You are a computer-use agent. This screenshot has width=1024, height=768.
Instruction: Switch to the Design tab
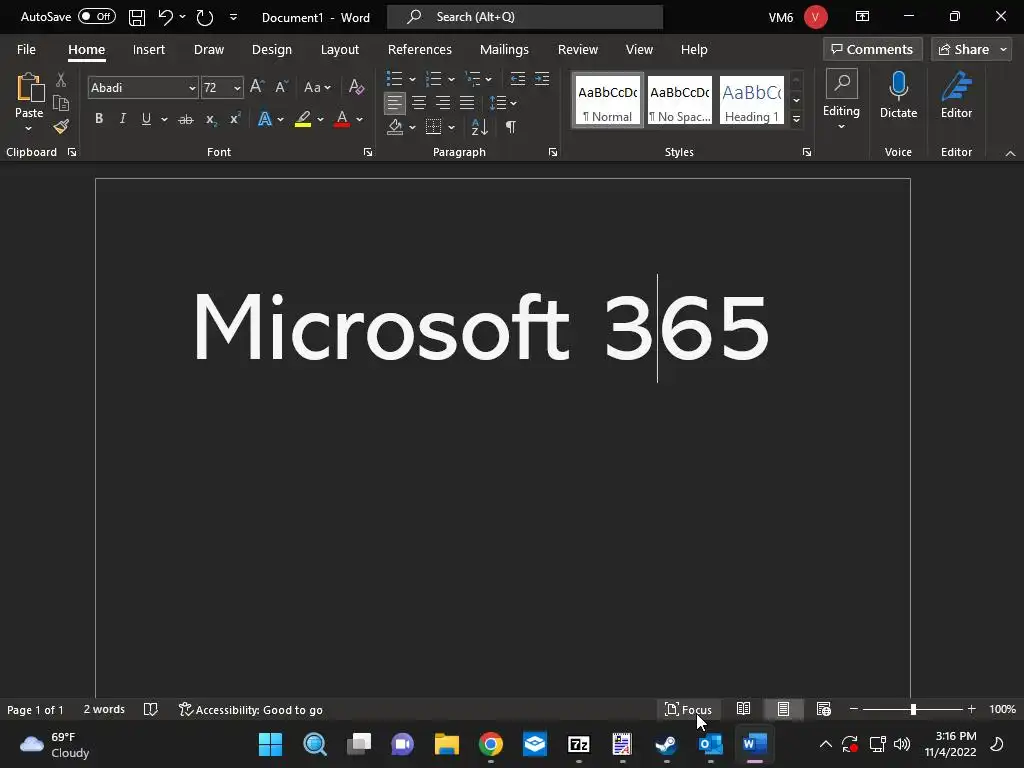point(272,50)
